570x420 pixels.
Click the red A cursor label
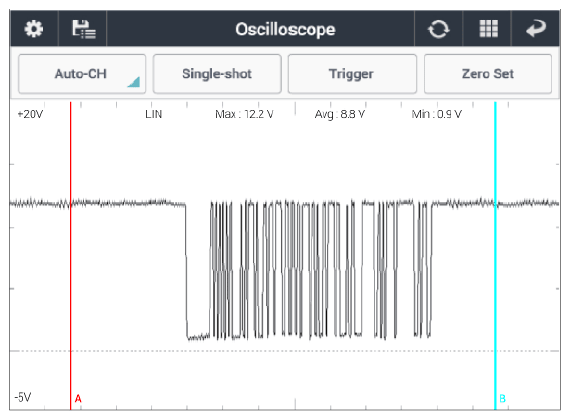pyautogui.click(x=78, y=399)
